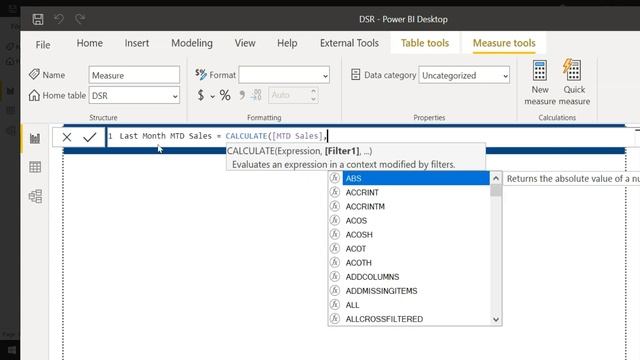This screenshot has width=640, height=360.
Task: Click the New measure button
Action: click(x=540, y=83)
